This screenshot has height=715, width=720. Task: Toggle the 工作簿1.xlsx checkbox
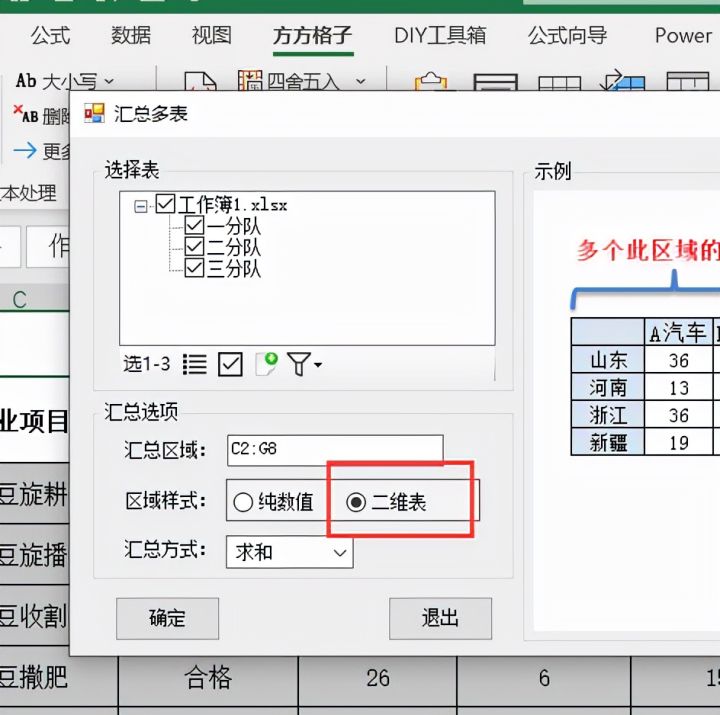point(165,204)
